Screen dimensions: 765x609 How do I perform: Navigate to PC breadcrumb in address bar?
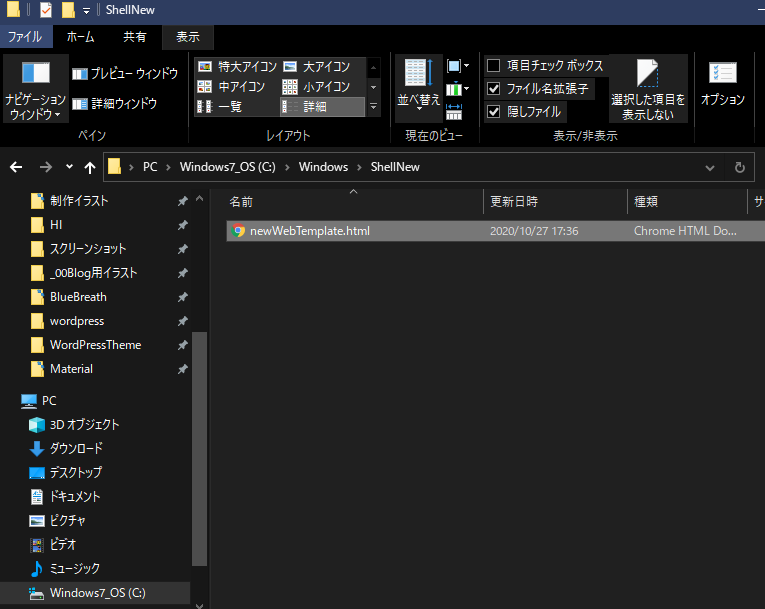point(150,167)
